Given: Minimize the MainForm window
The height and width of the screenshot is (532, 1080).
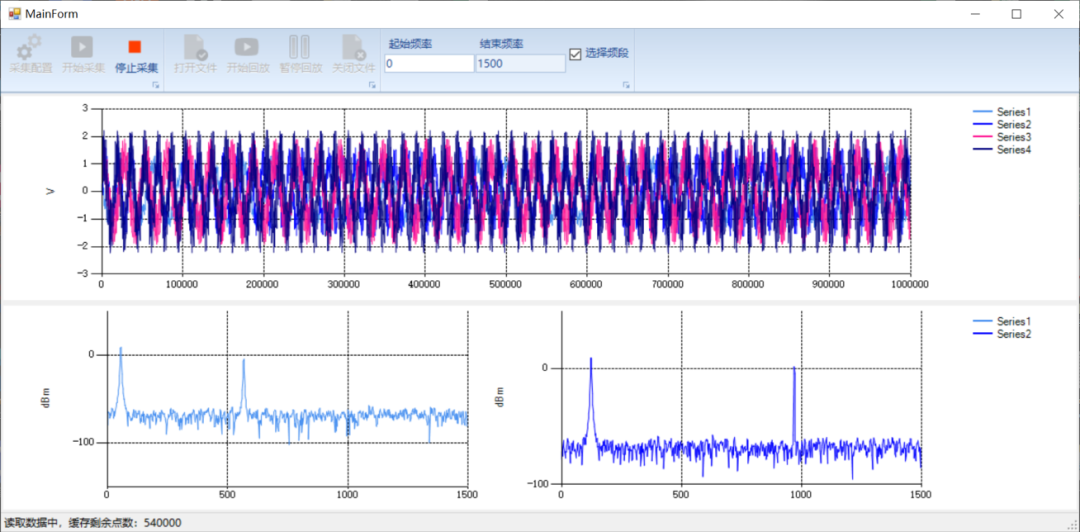Looking at the screenshot, I should pos(975,14).
